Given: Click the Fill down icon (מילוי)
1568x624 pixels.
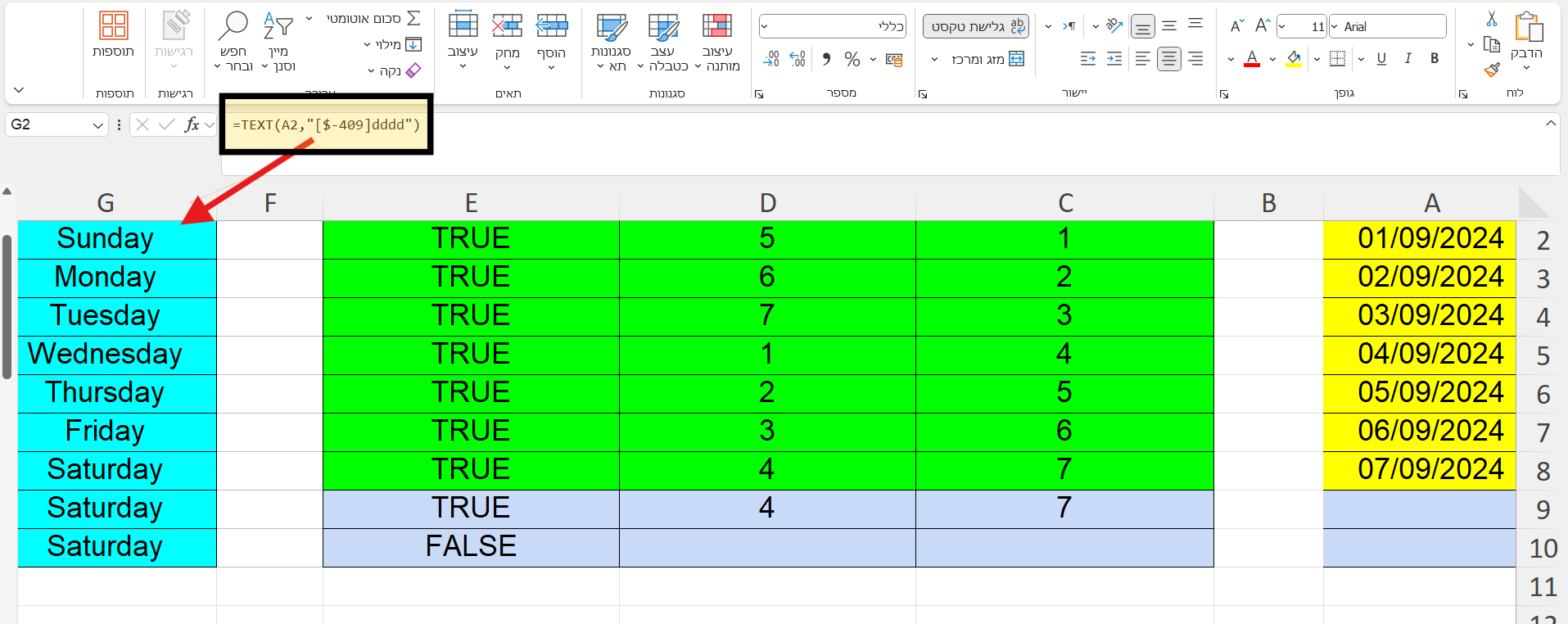Looking at the screenshot, I should pos(413,44).
